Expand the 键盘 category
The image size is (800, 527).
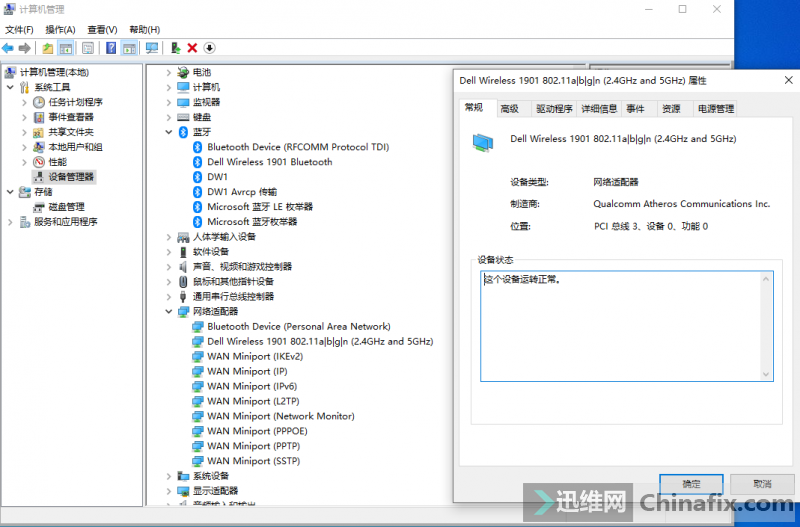click(168, 117)
